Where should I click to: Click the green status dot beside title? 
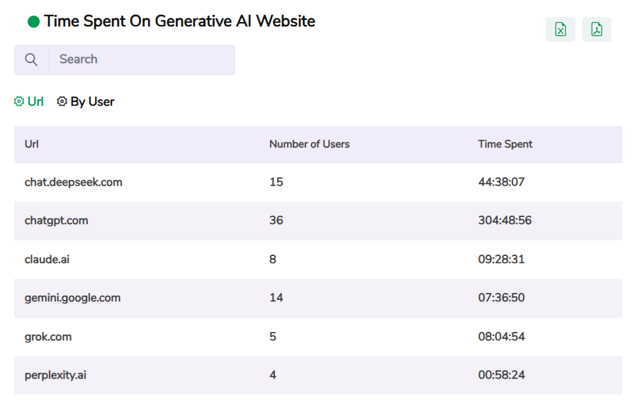pos(33,21)
